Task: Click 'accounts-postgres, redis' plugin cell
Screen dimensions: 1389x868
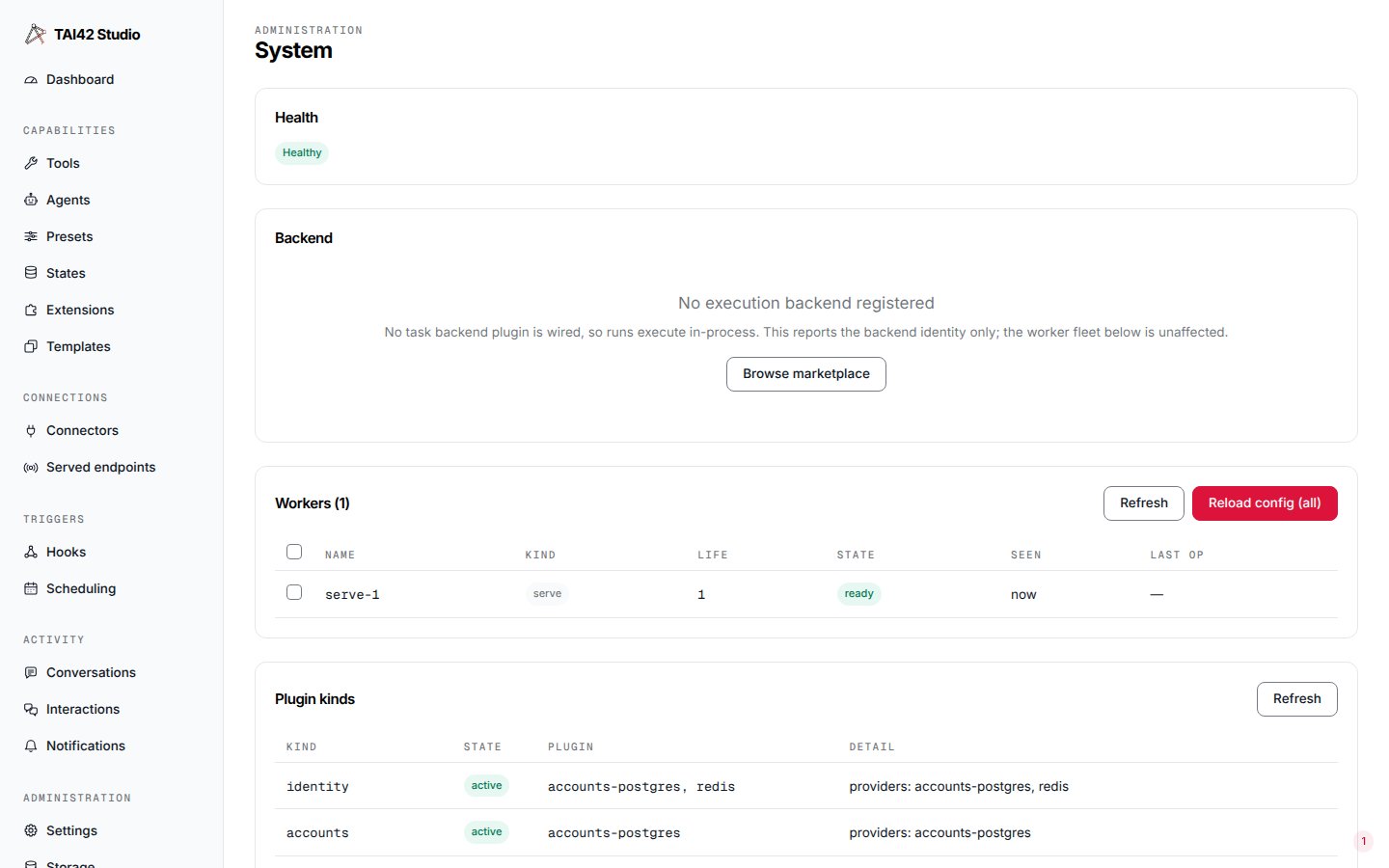Action: [641, 787]
